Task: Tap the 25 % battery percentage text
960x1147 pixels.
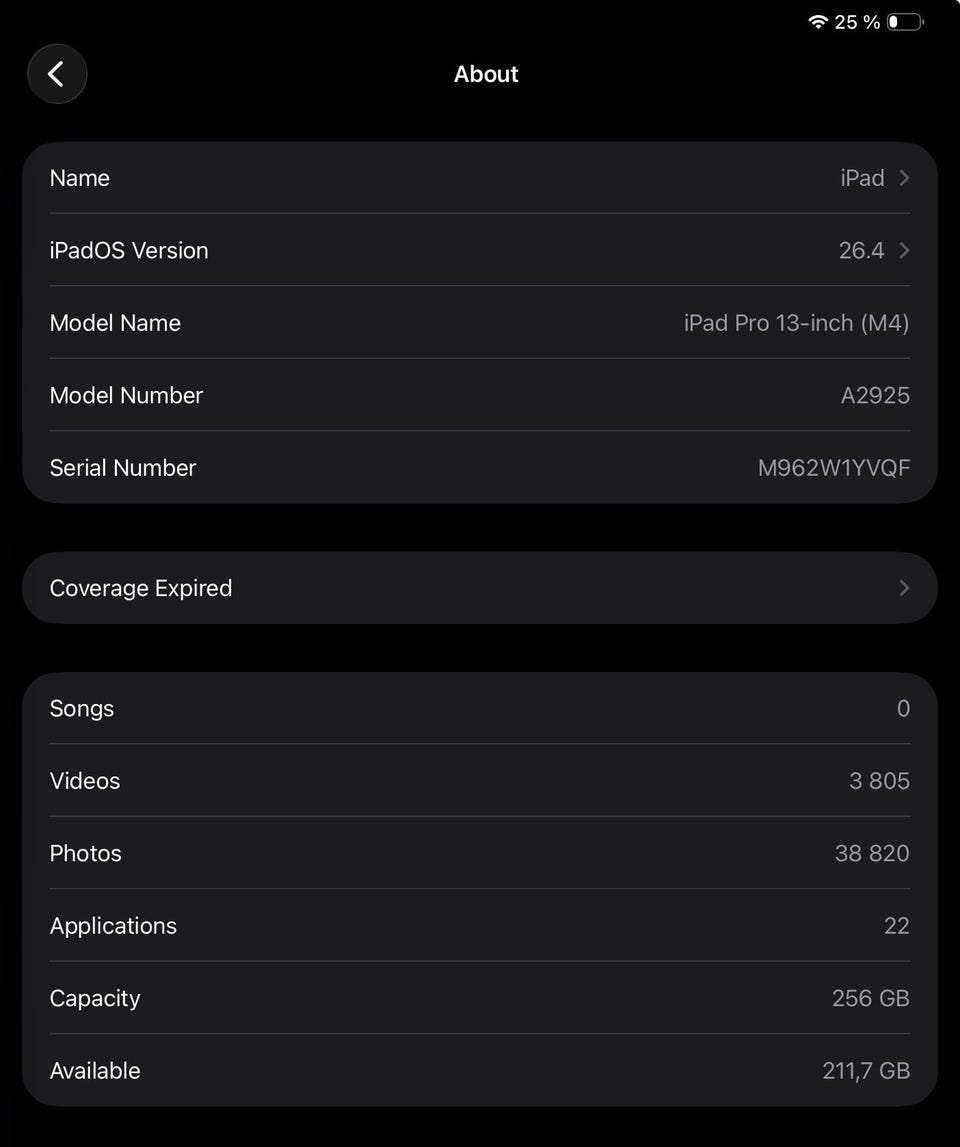Action: pos(857,22)
